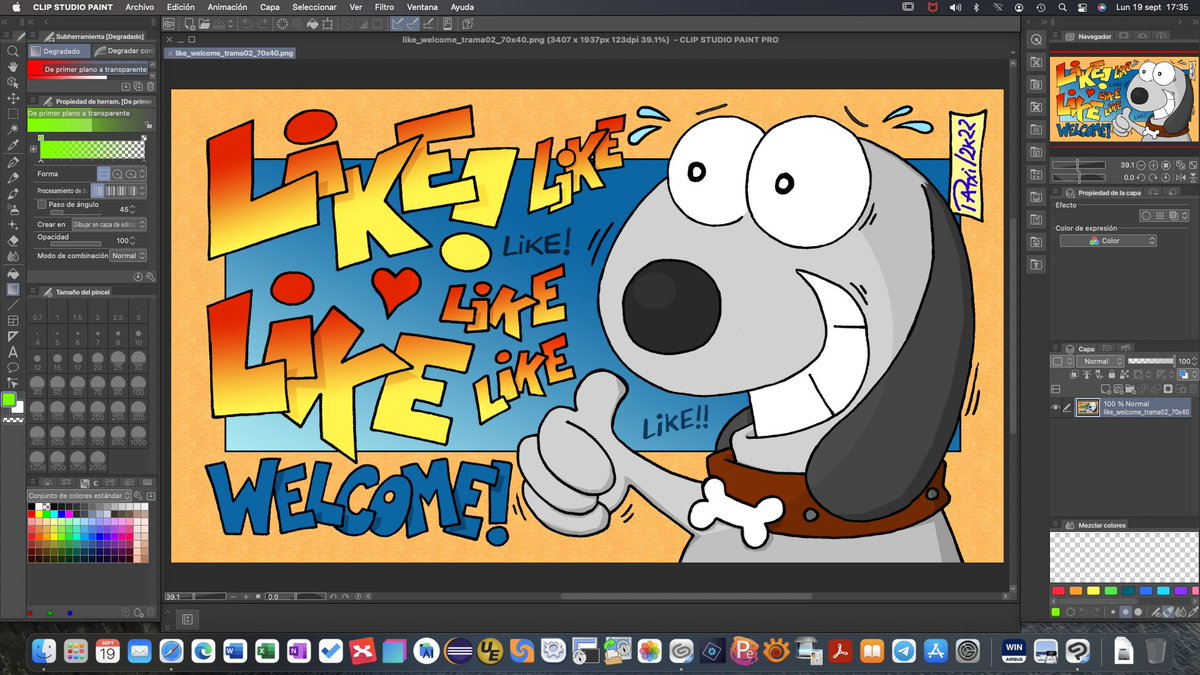This screenshot has height=675, width=1200.
Task: Open save options arrow in command bar
Action: (230, 23)
